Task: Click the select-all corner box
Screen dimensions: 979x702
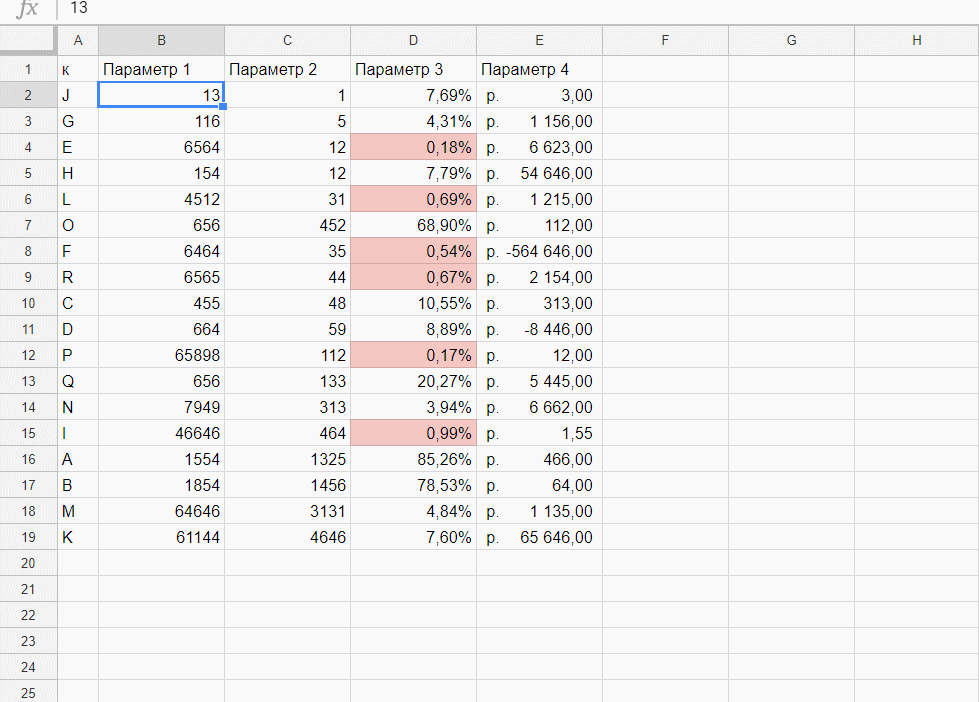Action: pos(28,40)
